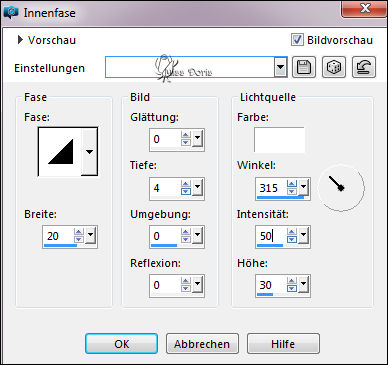Click the Innenfase dialog app icon

(x=11, y=12)
